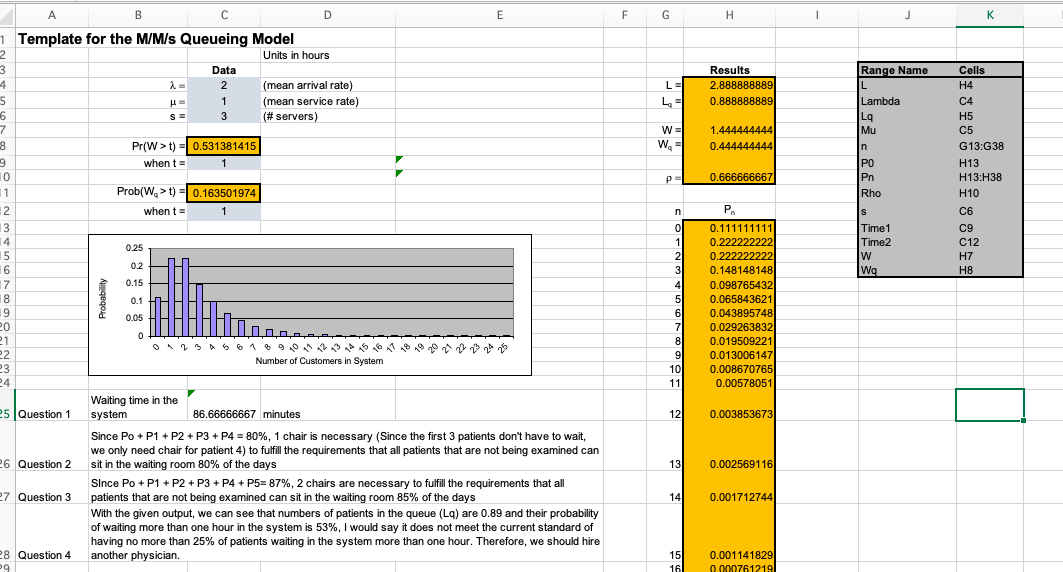This screenshot has height=572, width=1063.
Task: Click the L result cell 2.888888889
Action: click(729, 85)
